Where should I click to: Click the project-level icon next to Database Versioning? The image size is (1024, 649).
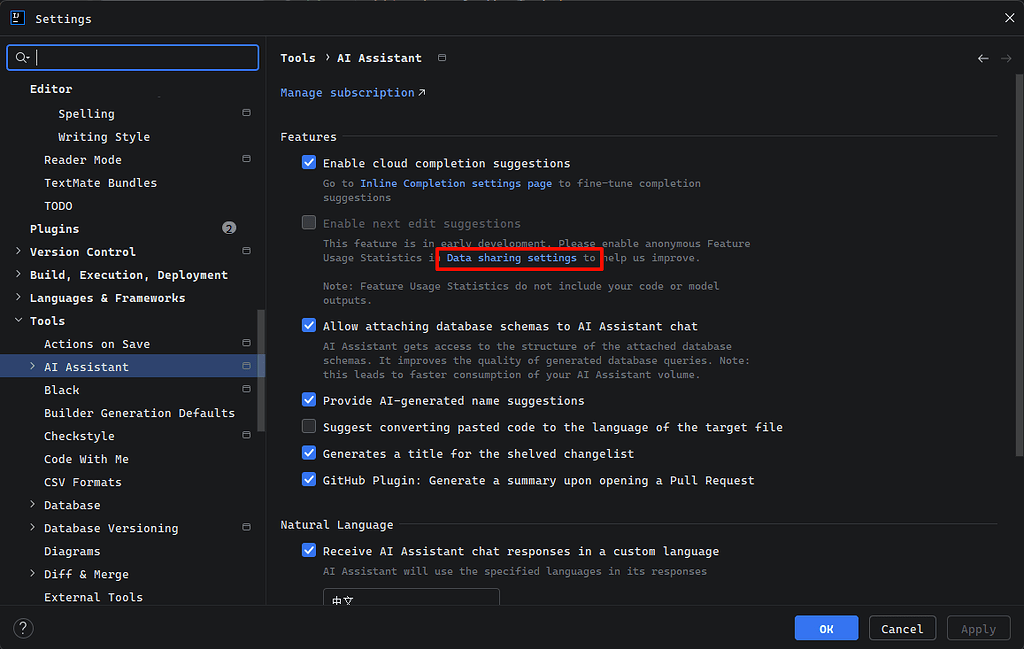click(246, 527)
